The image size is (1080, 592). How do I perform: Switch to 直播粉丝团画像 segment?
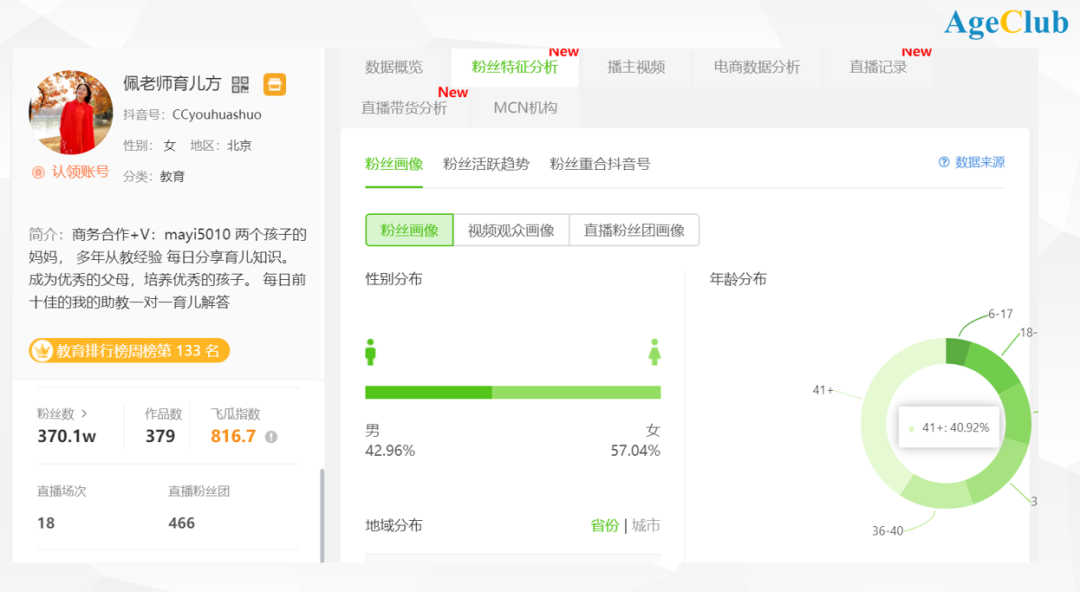pos(634,230)
